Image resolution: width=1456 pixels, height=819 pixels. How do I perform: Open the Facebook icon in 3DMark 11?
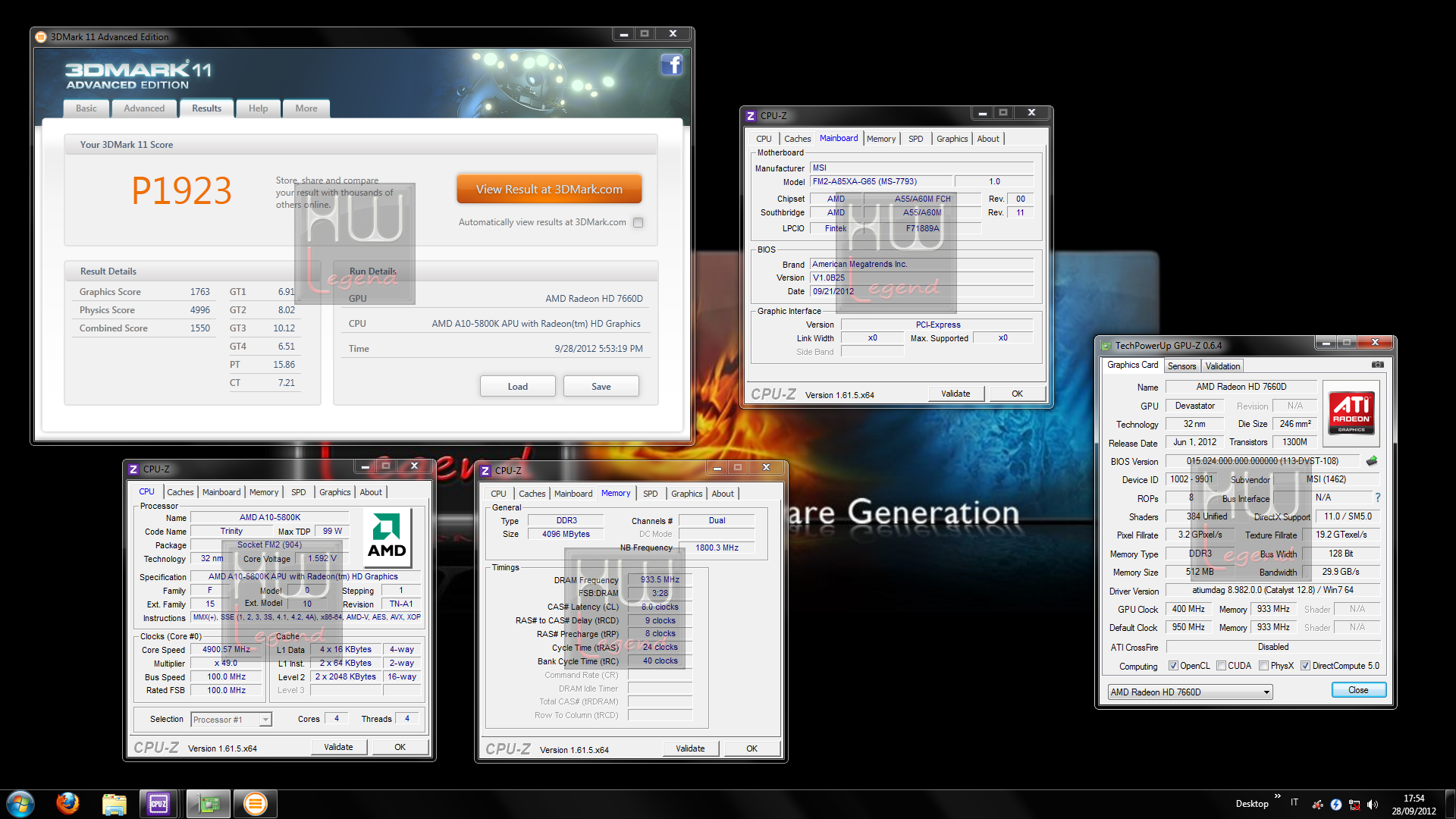click(x=672, y=65)
